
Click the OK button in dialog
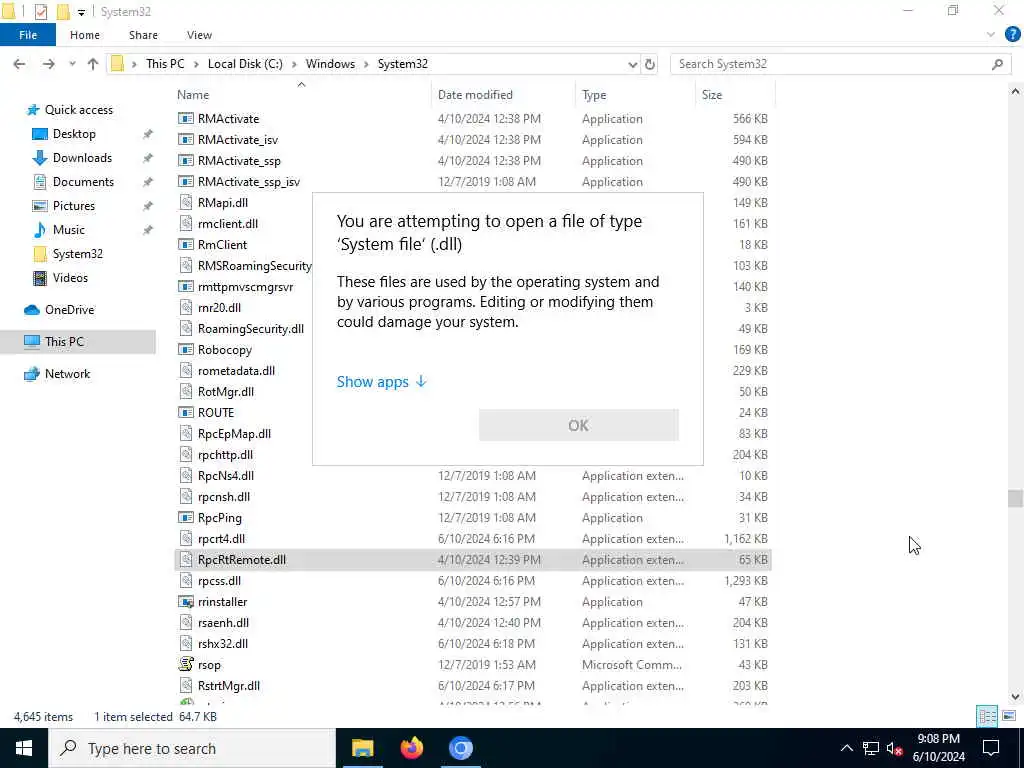tap(579, 425)
